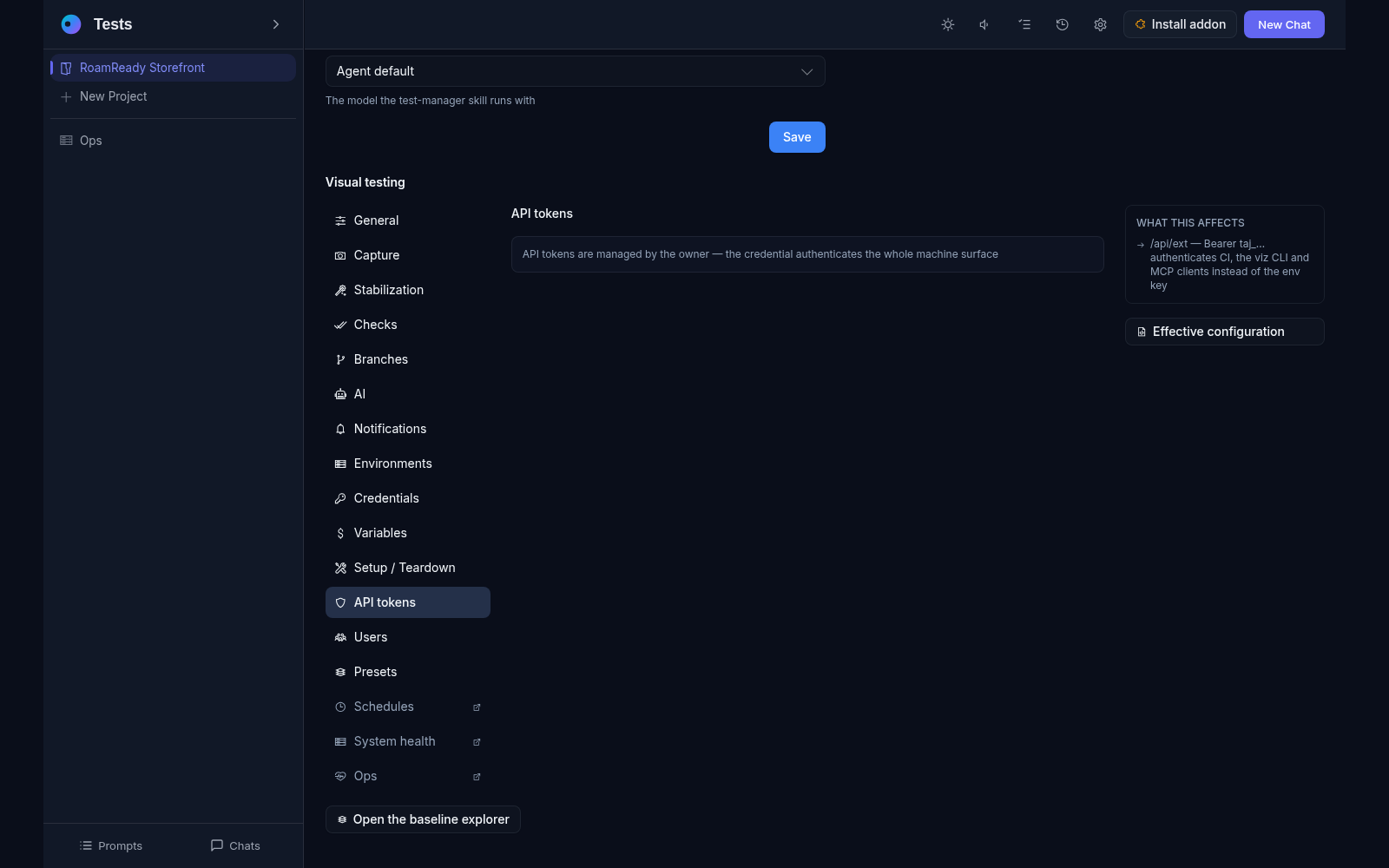The height and width of the screenshot is (868, 1389).
Task: Select the Variables section
Action: pyautogui.click(x=408, y=533)
